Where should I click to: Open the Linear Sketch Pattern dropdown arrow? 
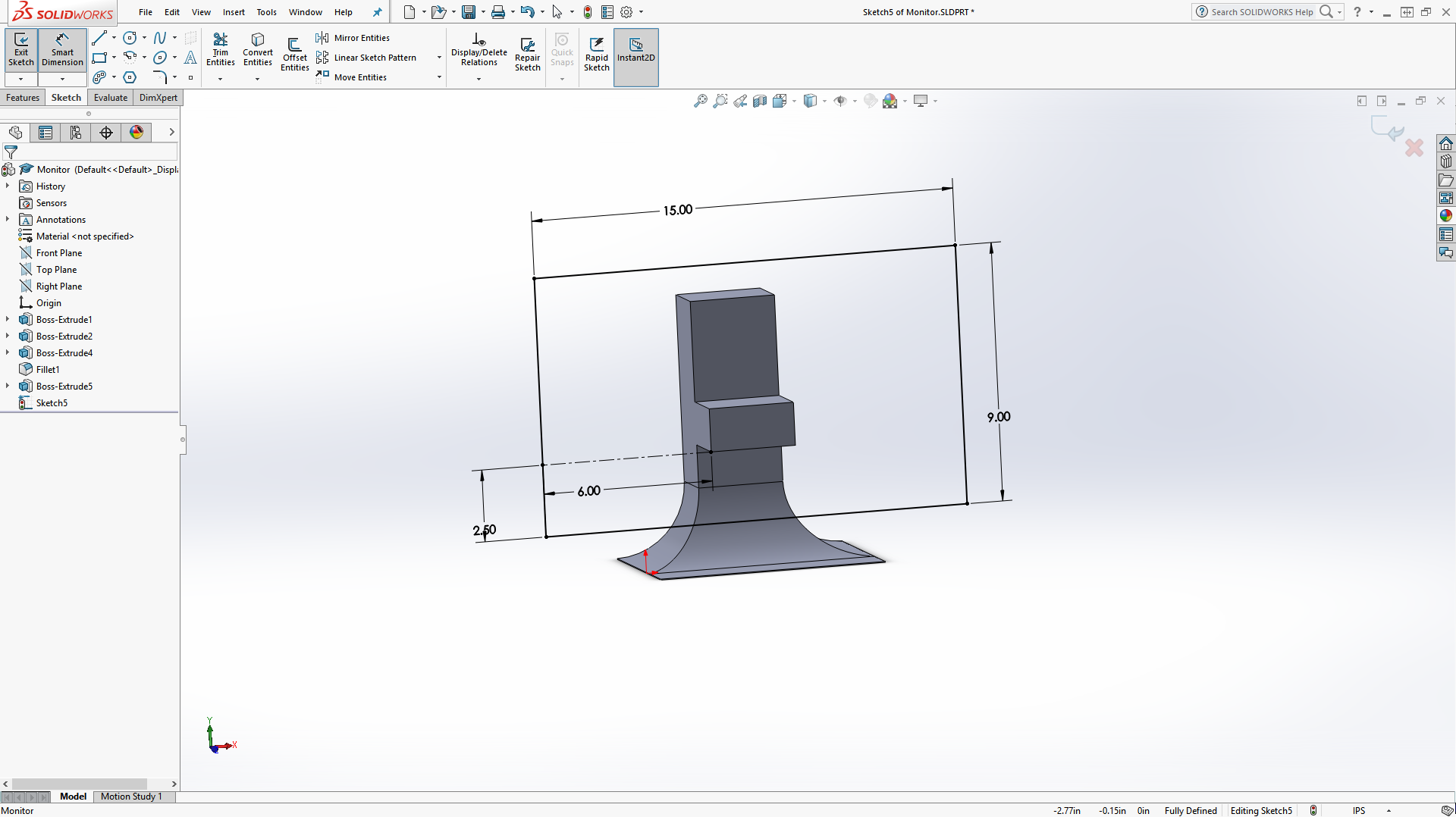(439, 58)
